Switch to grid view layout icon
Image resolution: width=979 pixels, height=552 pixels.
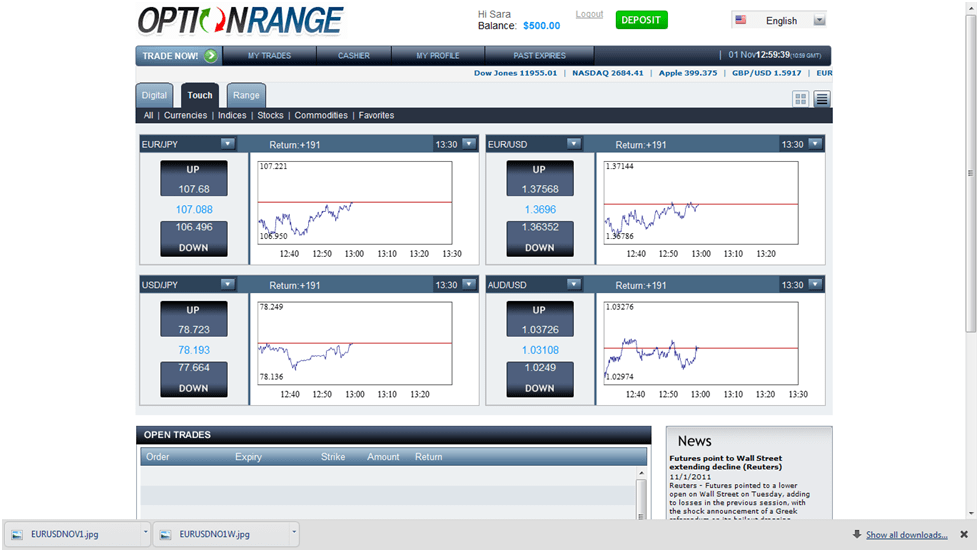click(800, 99)
